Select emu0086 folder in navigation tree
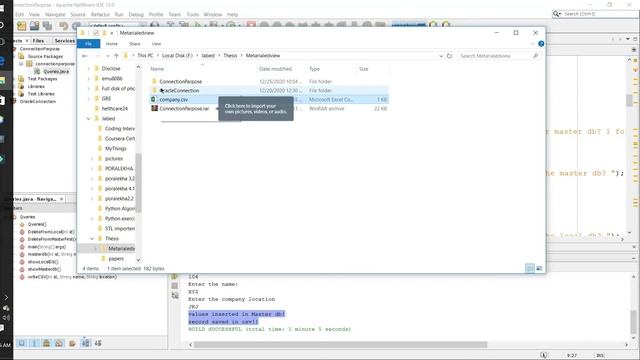The width and height of the screenshot is (640, 360). pyautogui.click(x=111, y=78)
